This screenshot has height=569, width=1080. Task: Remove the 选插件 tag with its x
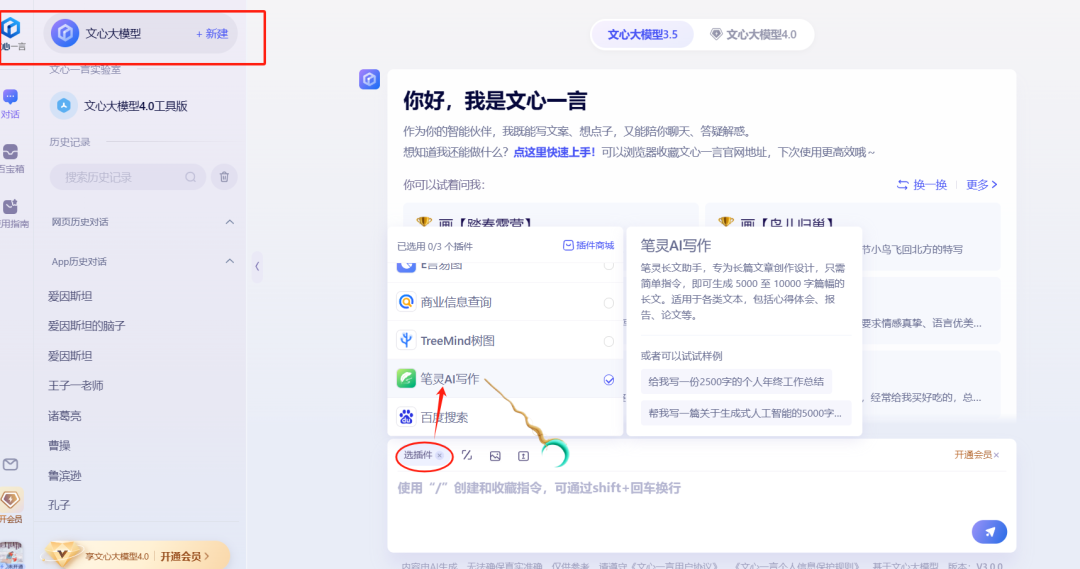439,455
